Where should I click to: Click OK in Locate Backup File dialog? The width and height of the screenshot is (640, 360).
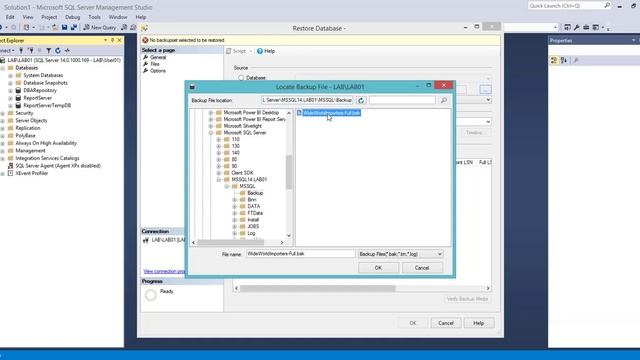[x=378, y=268]
